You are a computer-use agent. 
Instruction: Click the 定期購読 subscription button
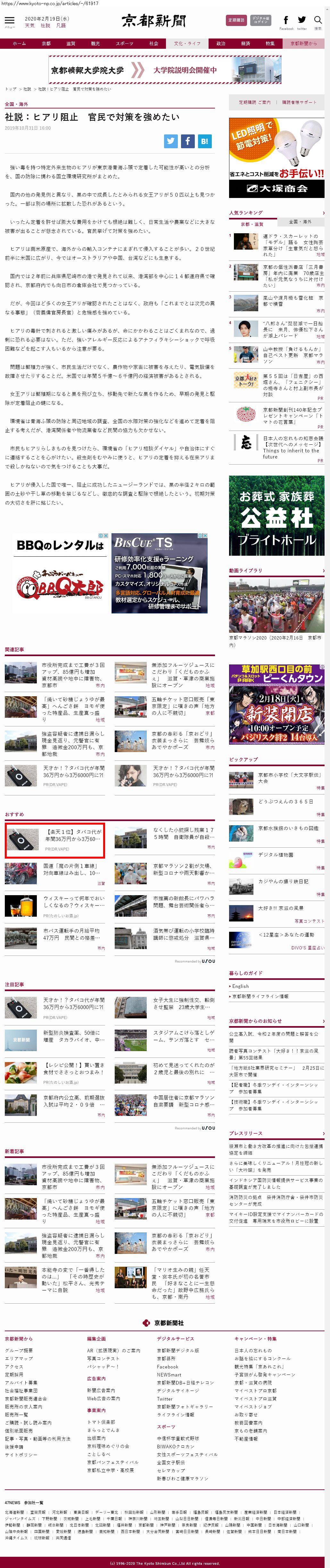(x=236, y=20)
